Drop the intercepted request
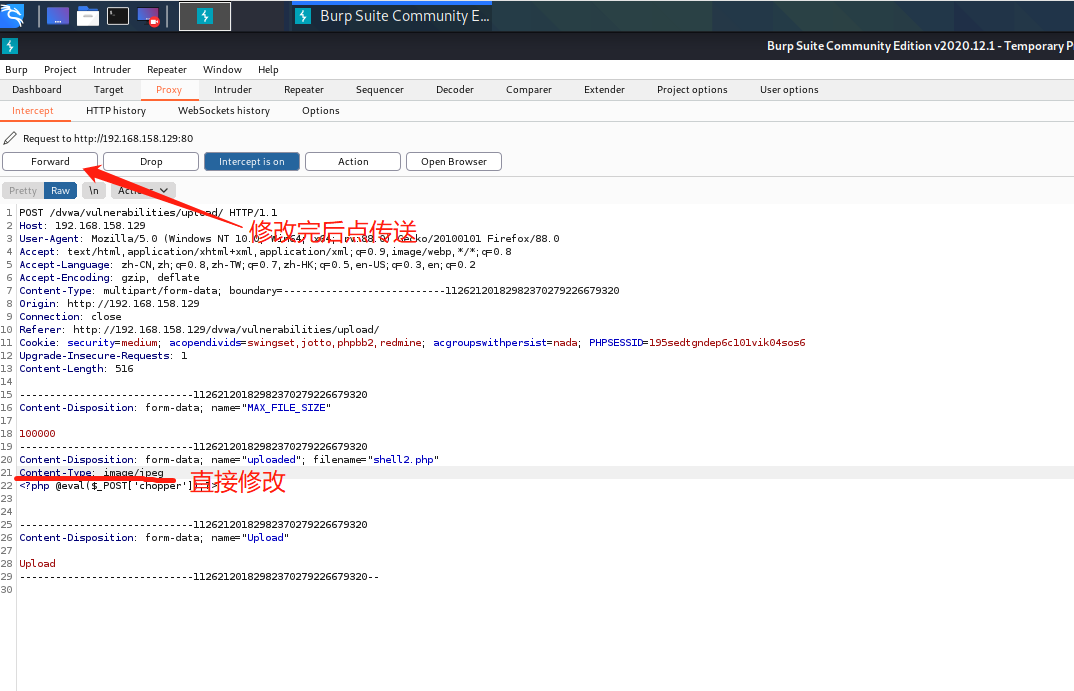 pyautogui.click(x=151, y=162)
